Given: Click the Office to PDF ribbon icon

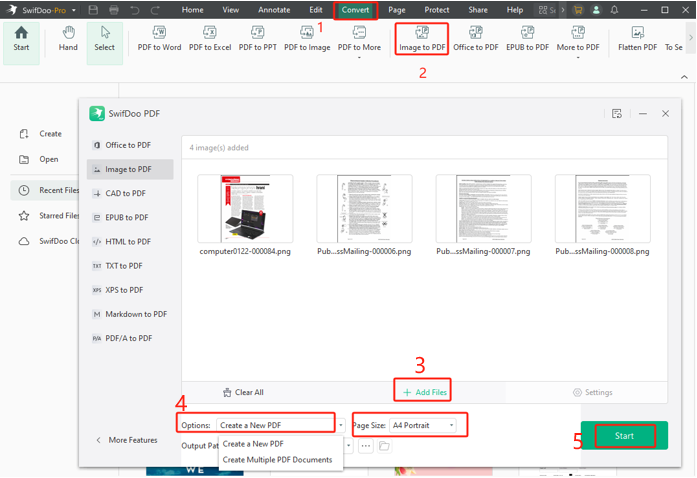Looking at the screenshot, I should pos(475,40).
